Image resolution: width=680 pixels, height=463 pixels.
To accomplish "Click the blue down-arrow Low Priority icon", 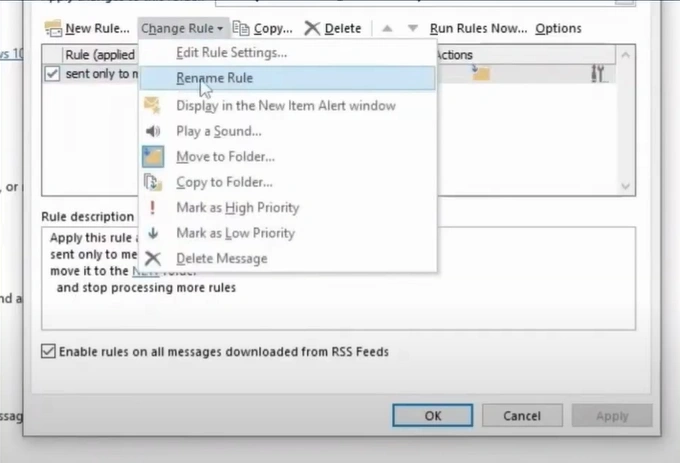I will pos(153,233).
